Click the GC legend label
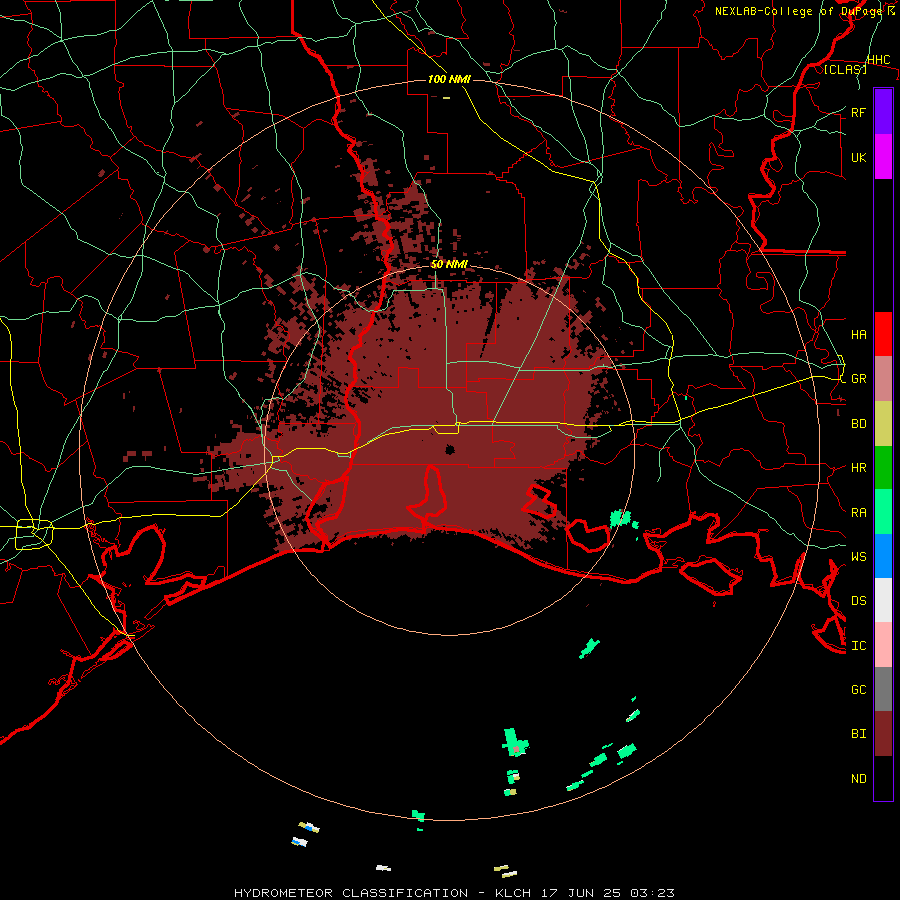The height and width of the screenshot is (900, 900). point(858,690)
